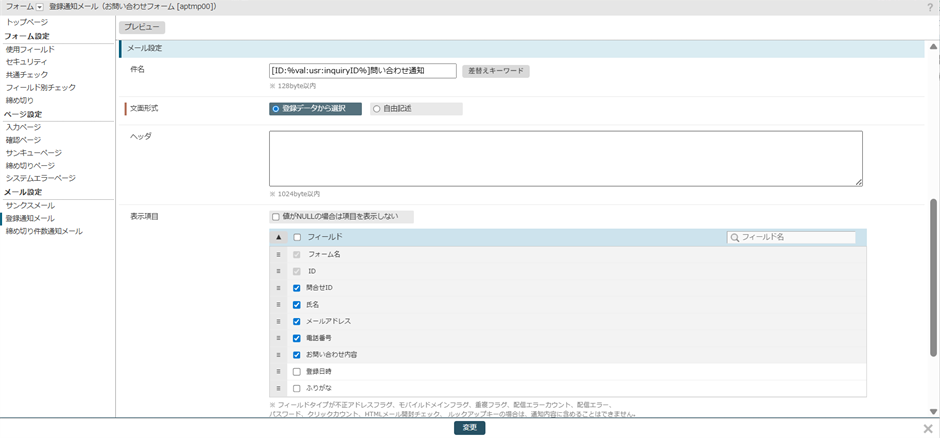
Task: Uncheck the メールアドレス checkbox
Action: [297, 321]
